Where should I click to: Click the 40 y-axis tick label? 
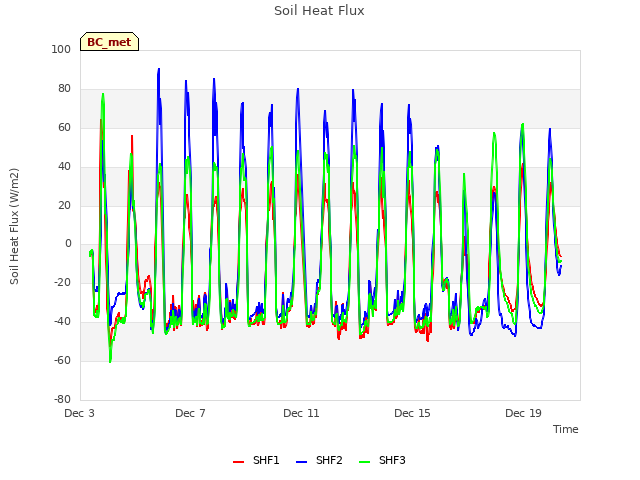(64, 167)
